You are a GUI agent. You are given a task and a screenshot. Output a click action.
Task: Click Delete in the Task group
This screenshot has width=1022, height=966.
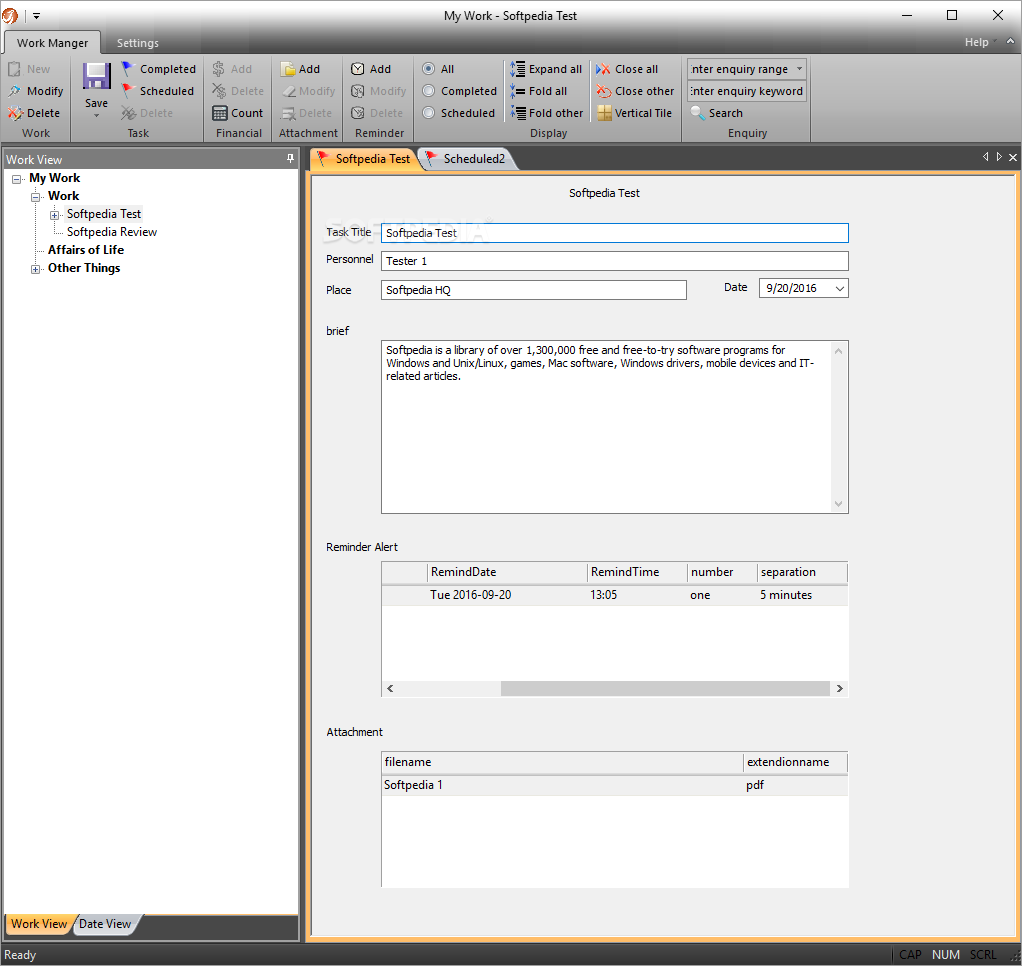[x=147, y=113]
